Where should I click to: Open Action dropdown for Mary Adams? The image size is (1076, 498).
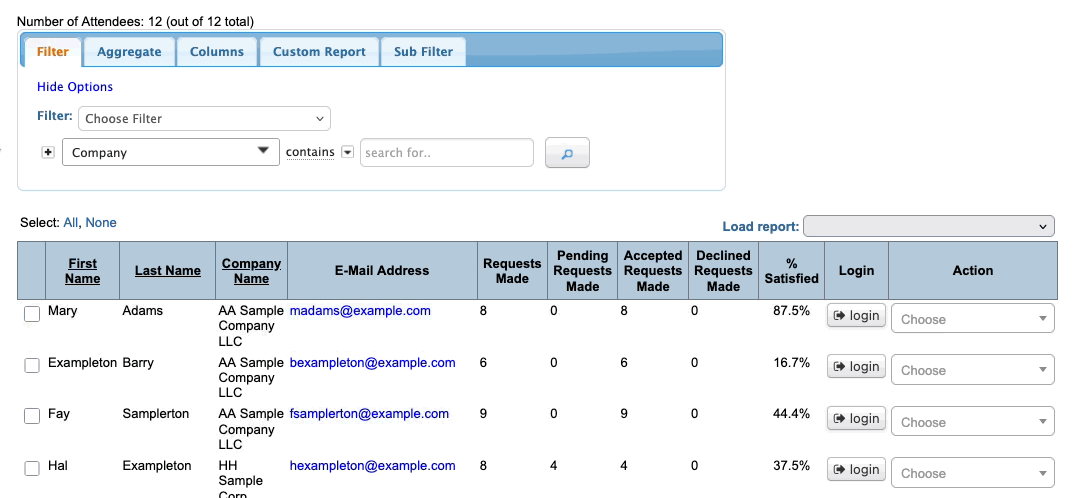pos(972,319)
